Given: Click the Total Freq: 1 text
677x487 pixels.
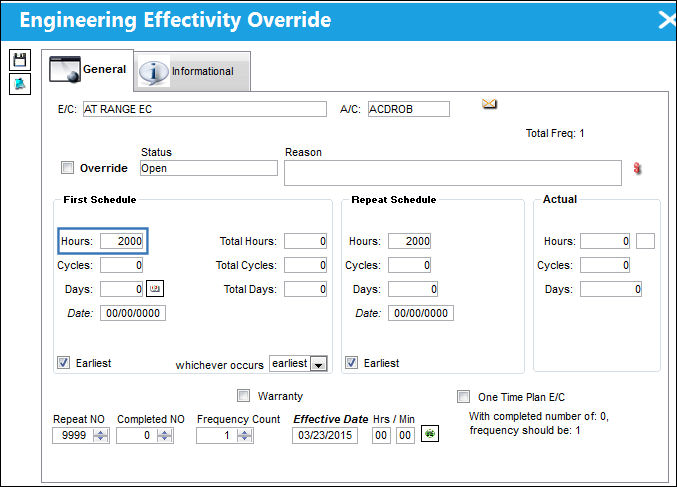Looking at the screenshot, I should click(x=555, y=133).
